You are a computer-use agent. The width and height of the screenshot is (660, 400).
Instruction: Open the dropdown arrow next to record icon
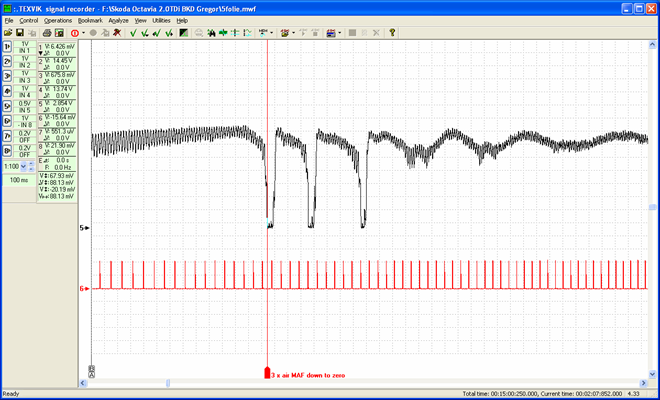83,32
